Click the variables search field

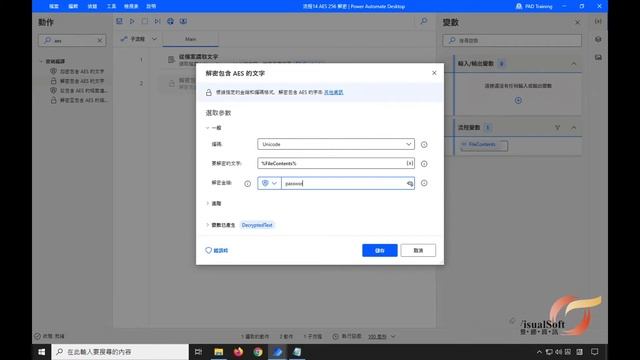click(512, 40)
